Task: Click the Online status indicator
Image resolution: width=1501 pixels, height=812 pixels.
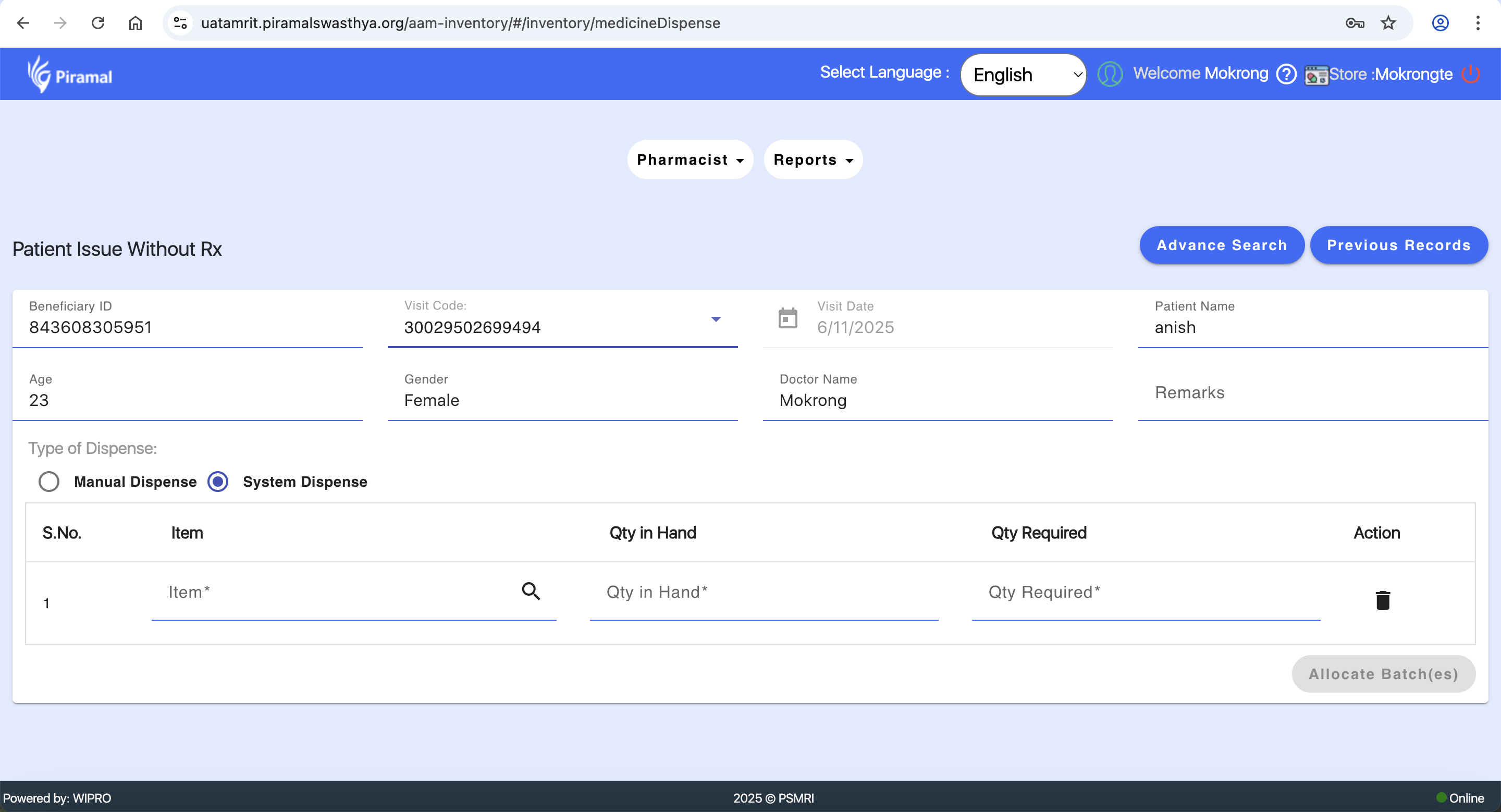Action: 1460,797
